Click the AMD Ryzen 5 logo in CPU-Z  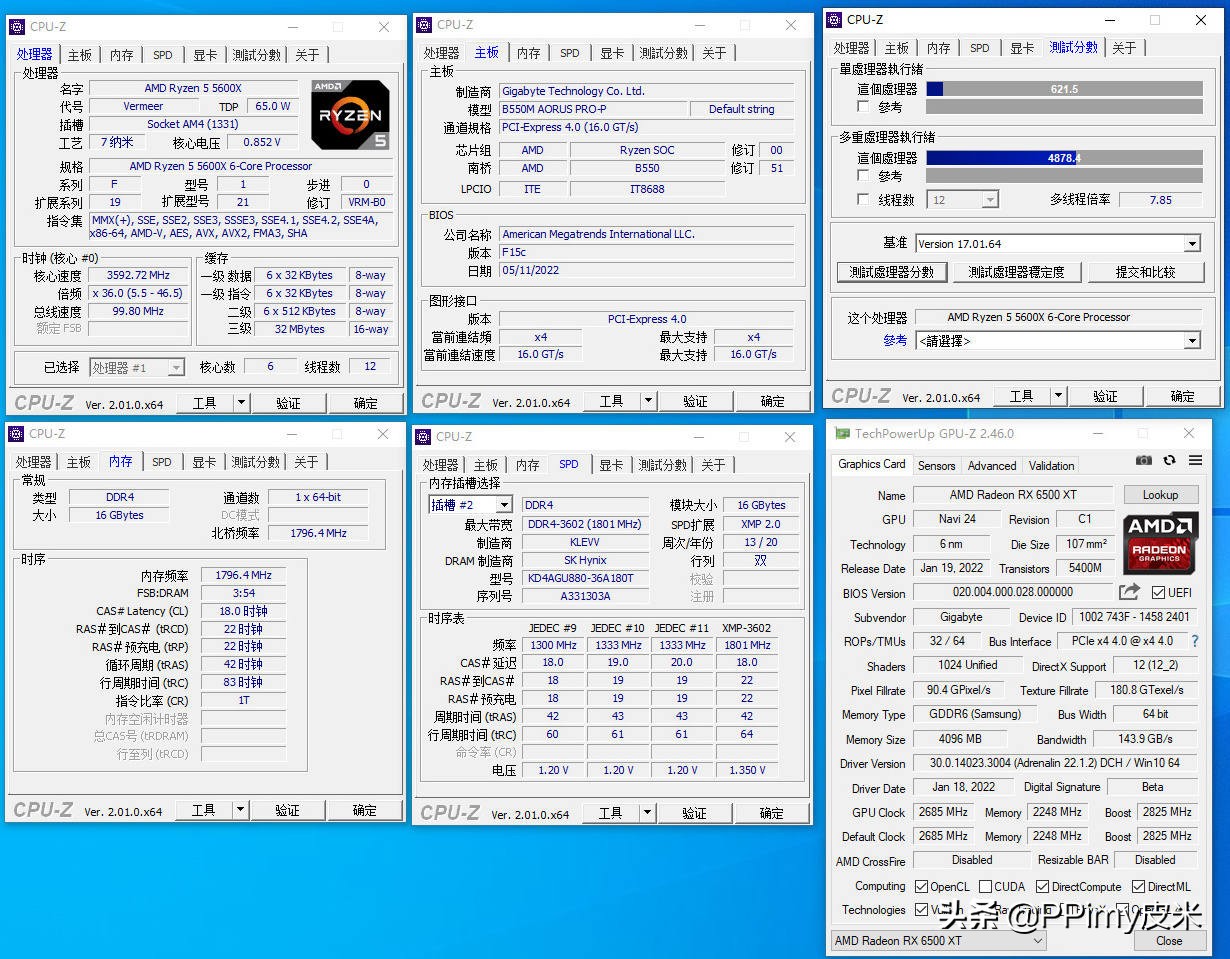(x=348, y=113)
